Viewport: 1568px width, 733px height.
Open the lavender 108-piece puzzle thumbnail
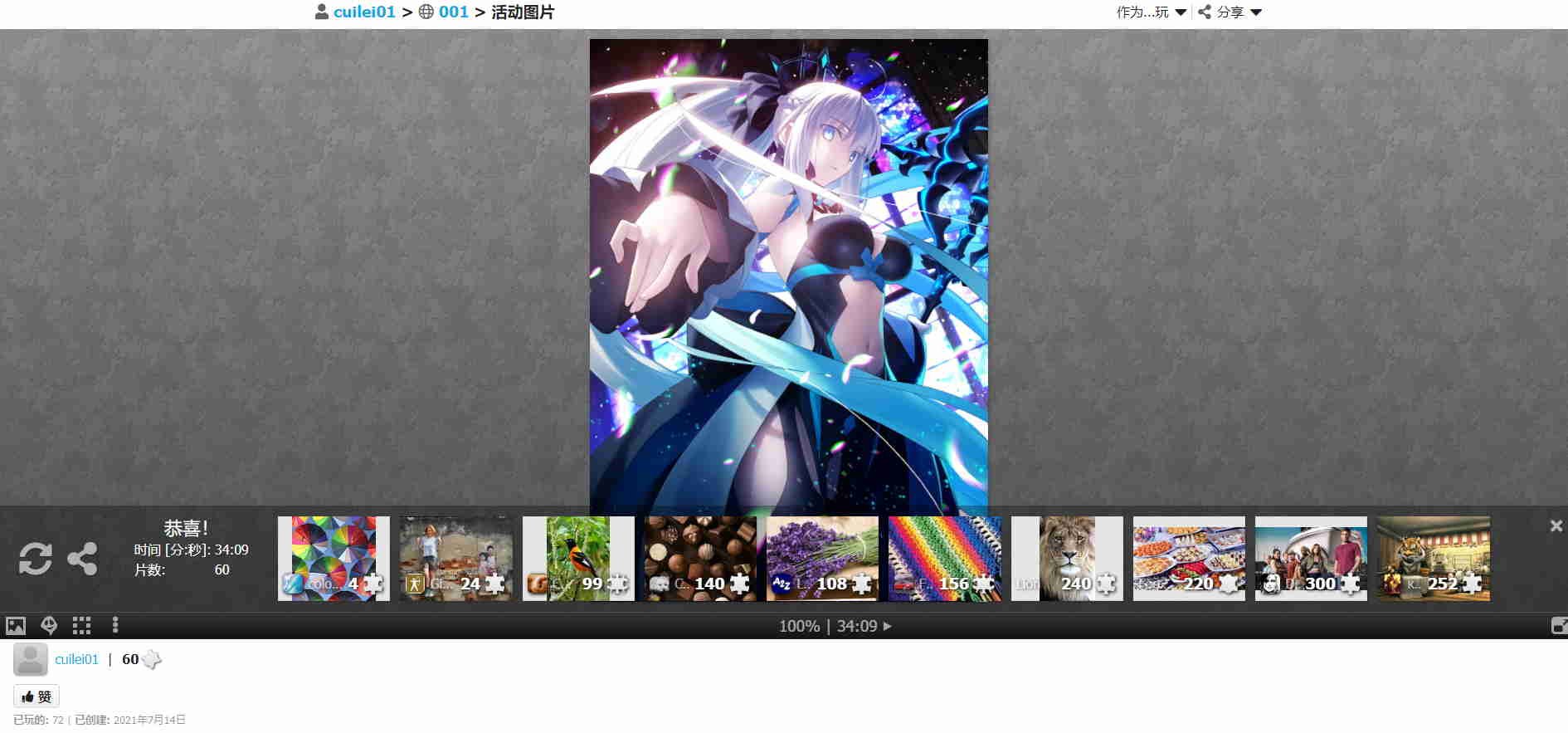pyautogui.click(x=822, y=559)
